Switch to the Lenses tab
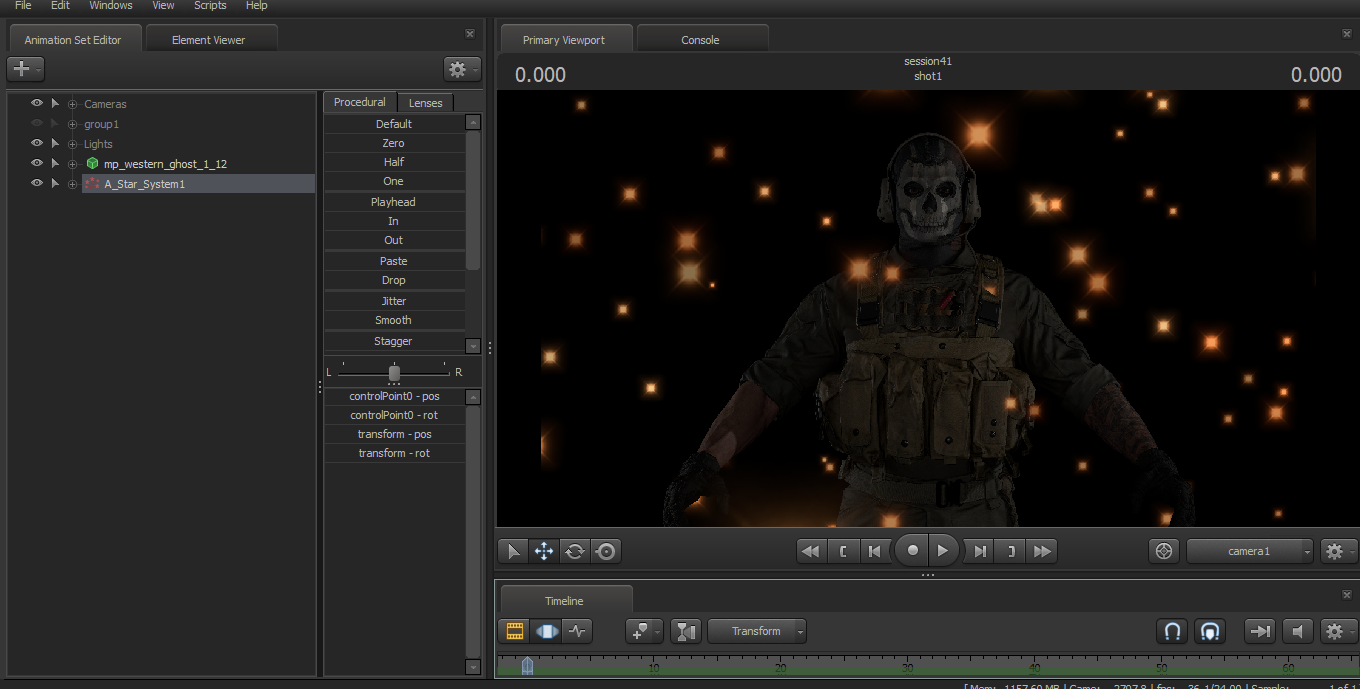 point(426,103)
